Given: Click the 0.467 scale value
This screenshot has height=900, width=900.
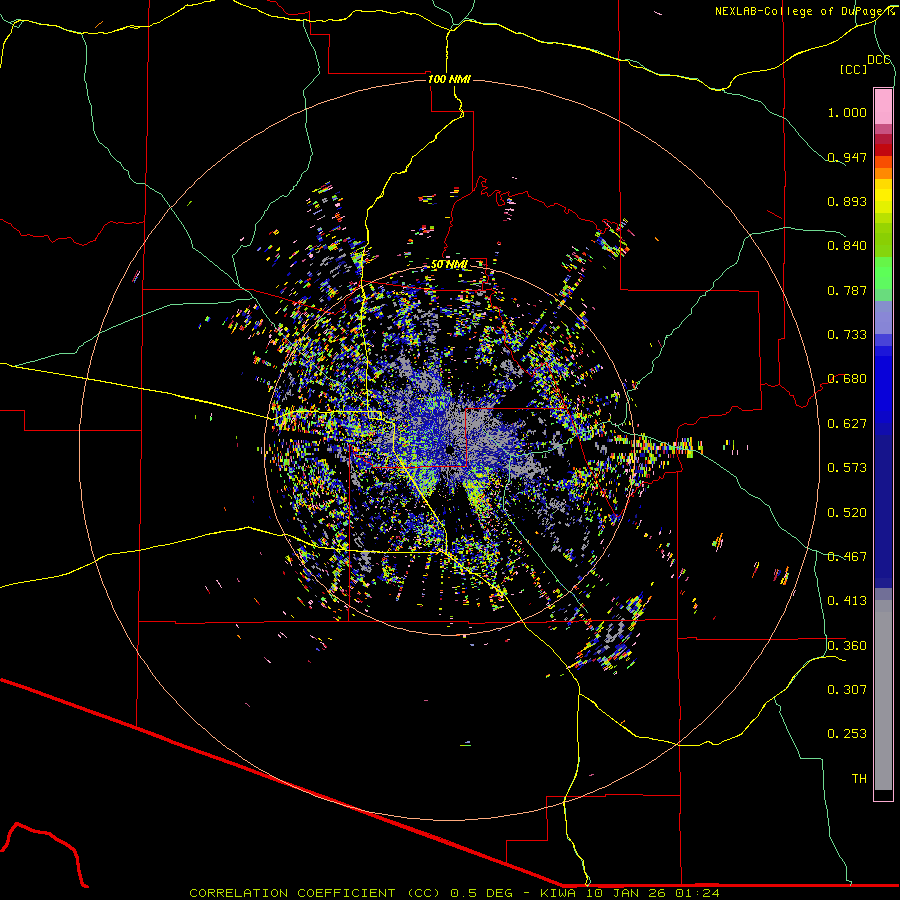Looking at the screenshot, I should point(847,557).
